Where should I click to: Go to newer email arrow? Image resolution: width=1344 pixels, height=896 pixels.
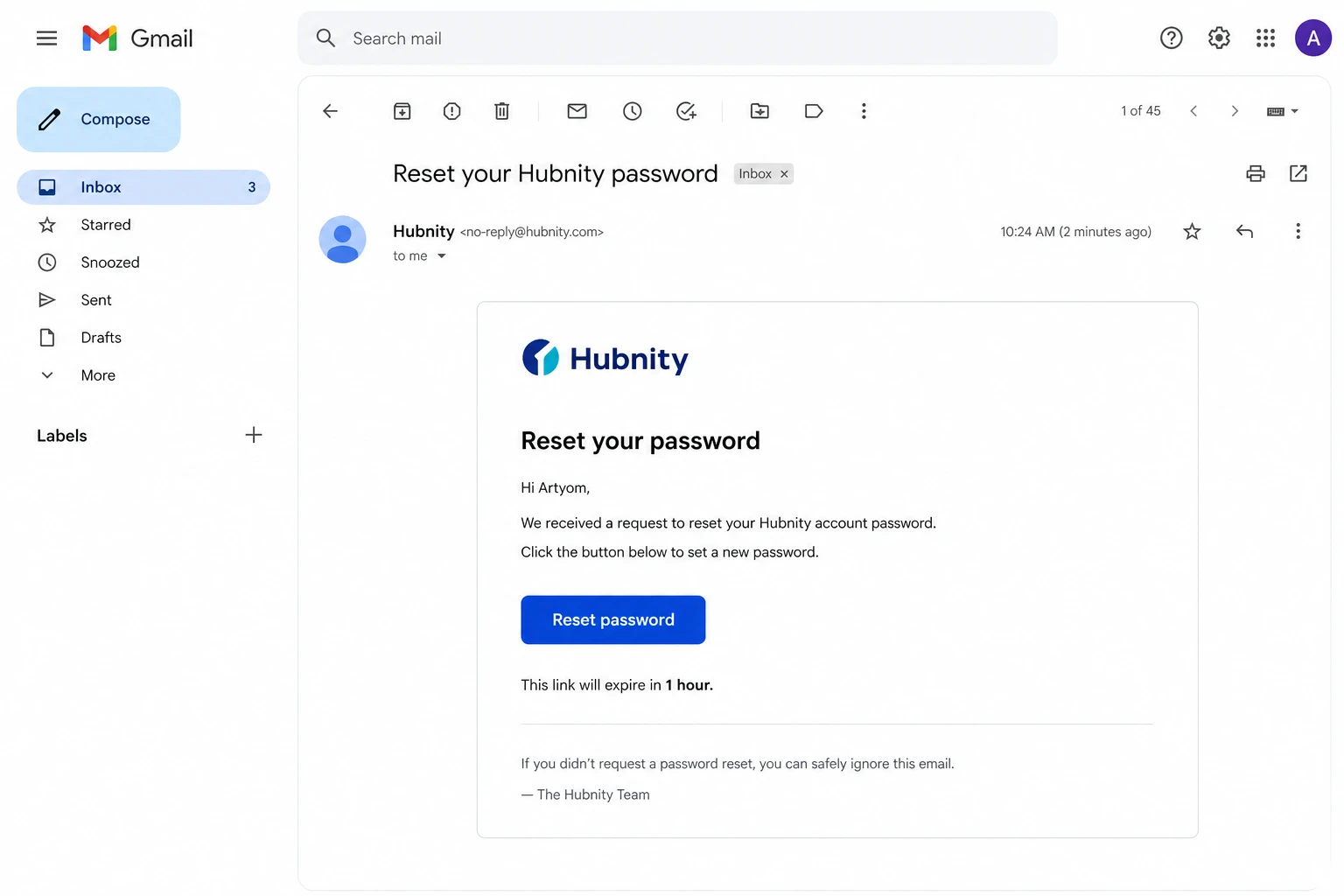(1193, 111)
